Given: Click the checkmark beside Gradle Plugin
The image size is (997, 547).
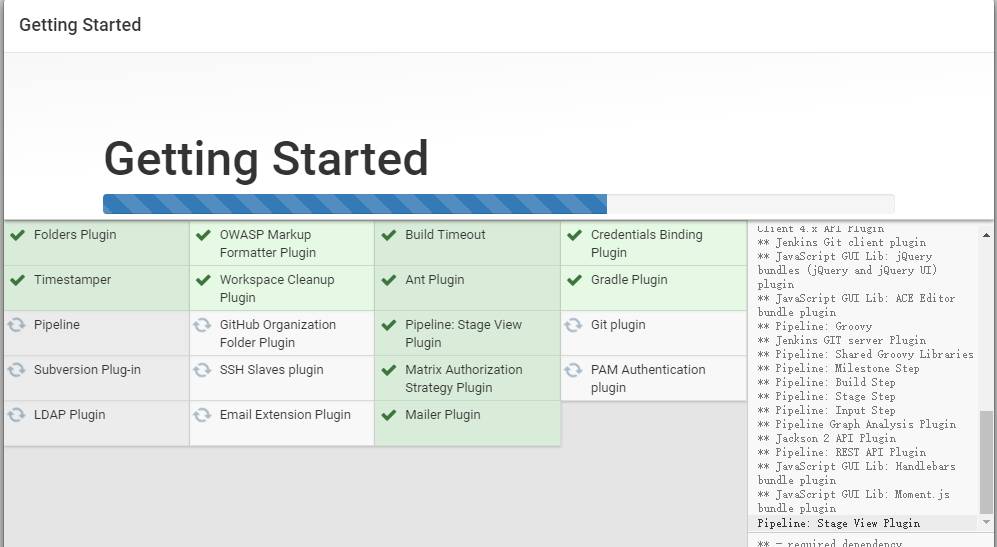Looking at the screenshot, I should (574, 280).
